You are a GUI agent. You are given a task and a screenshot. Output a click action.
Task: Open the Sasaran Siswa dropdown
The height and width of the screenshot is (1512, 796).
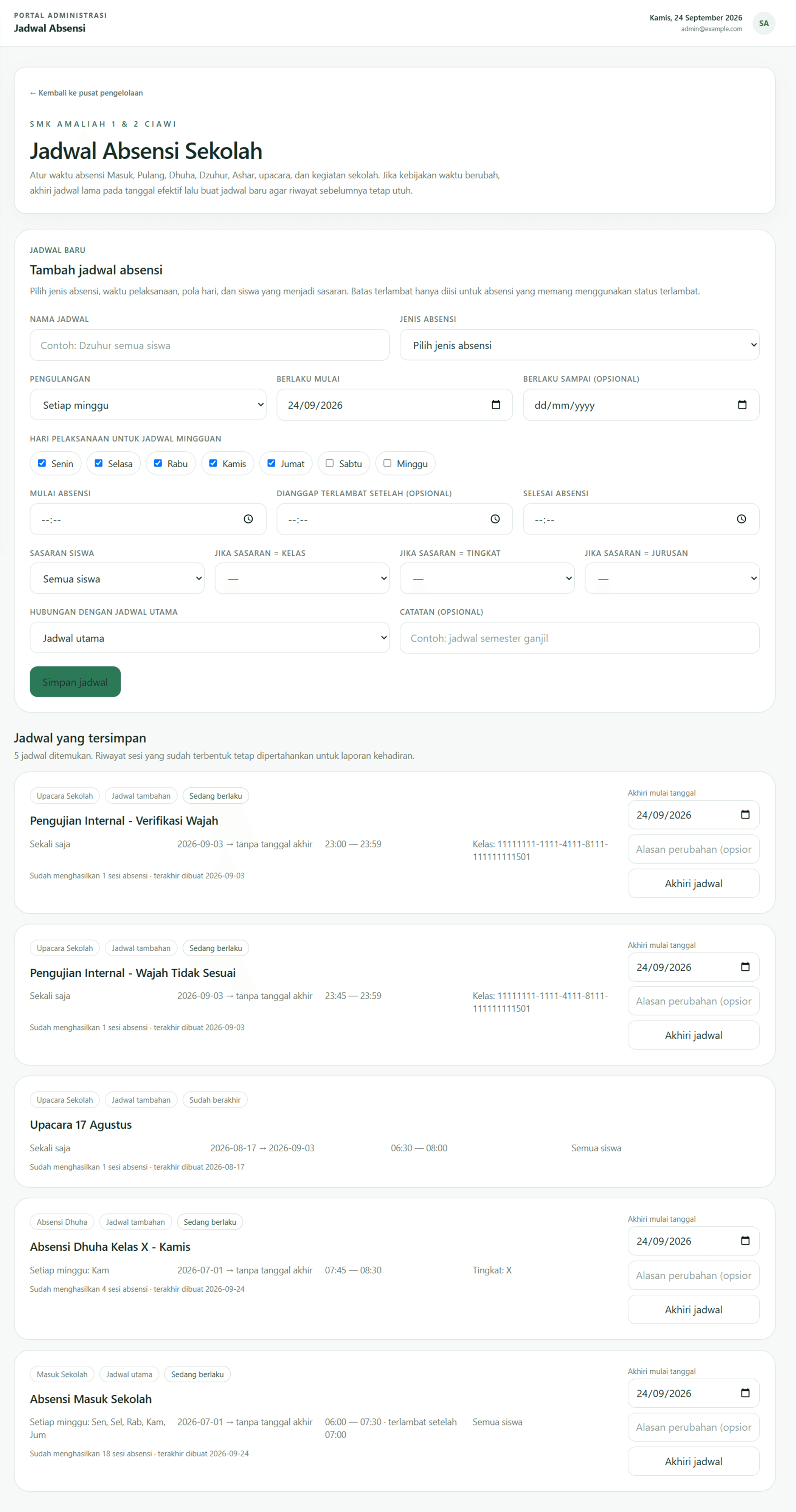[x=117, y=579]
